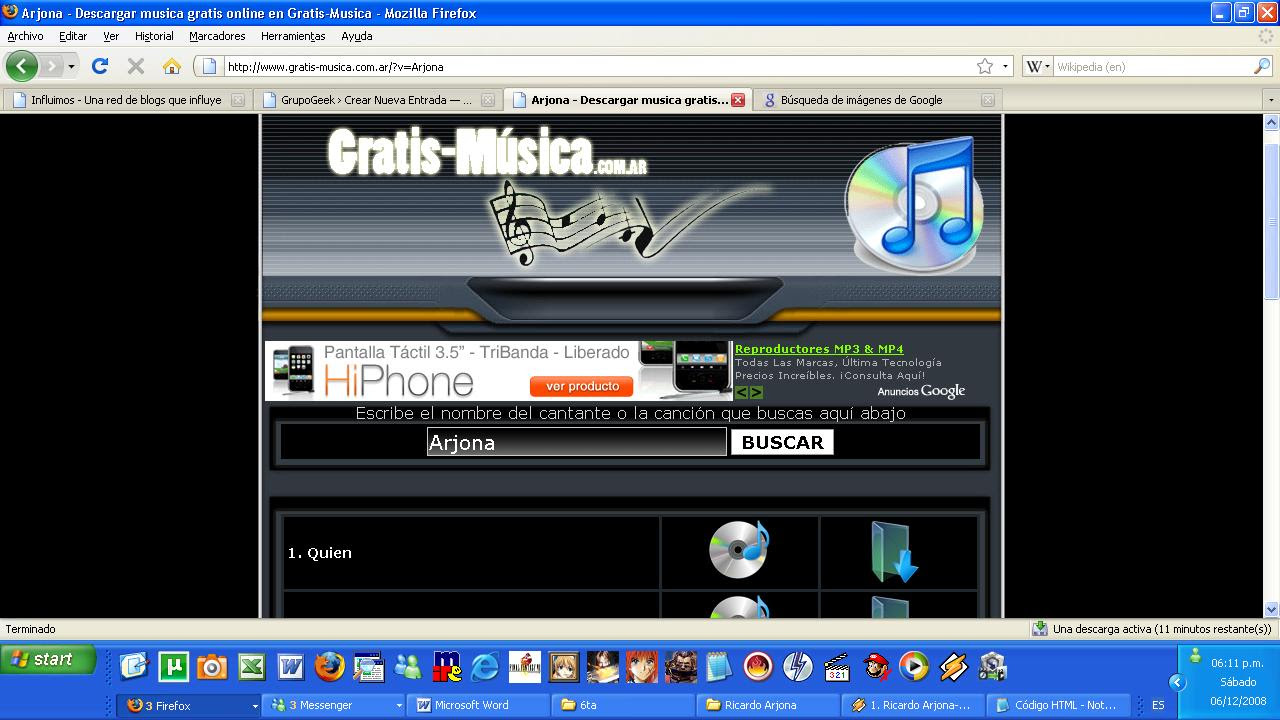
Task: Download 'Quien' with the blue arrow icon
Action: coord(893,551)
